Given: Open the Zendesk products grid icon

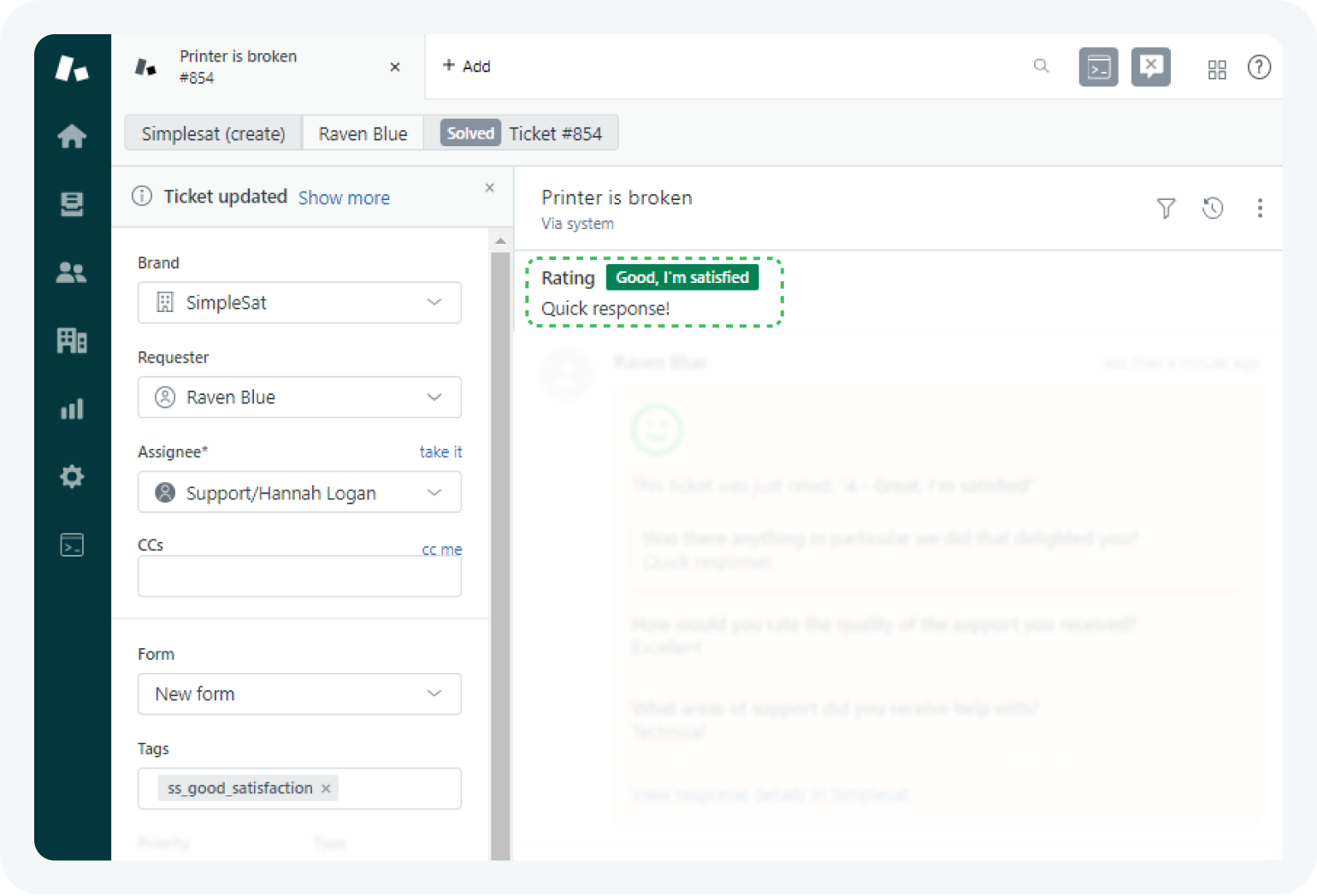Looking at the screenshot, I should 1217,69.
